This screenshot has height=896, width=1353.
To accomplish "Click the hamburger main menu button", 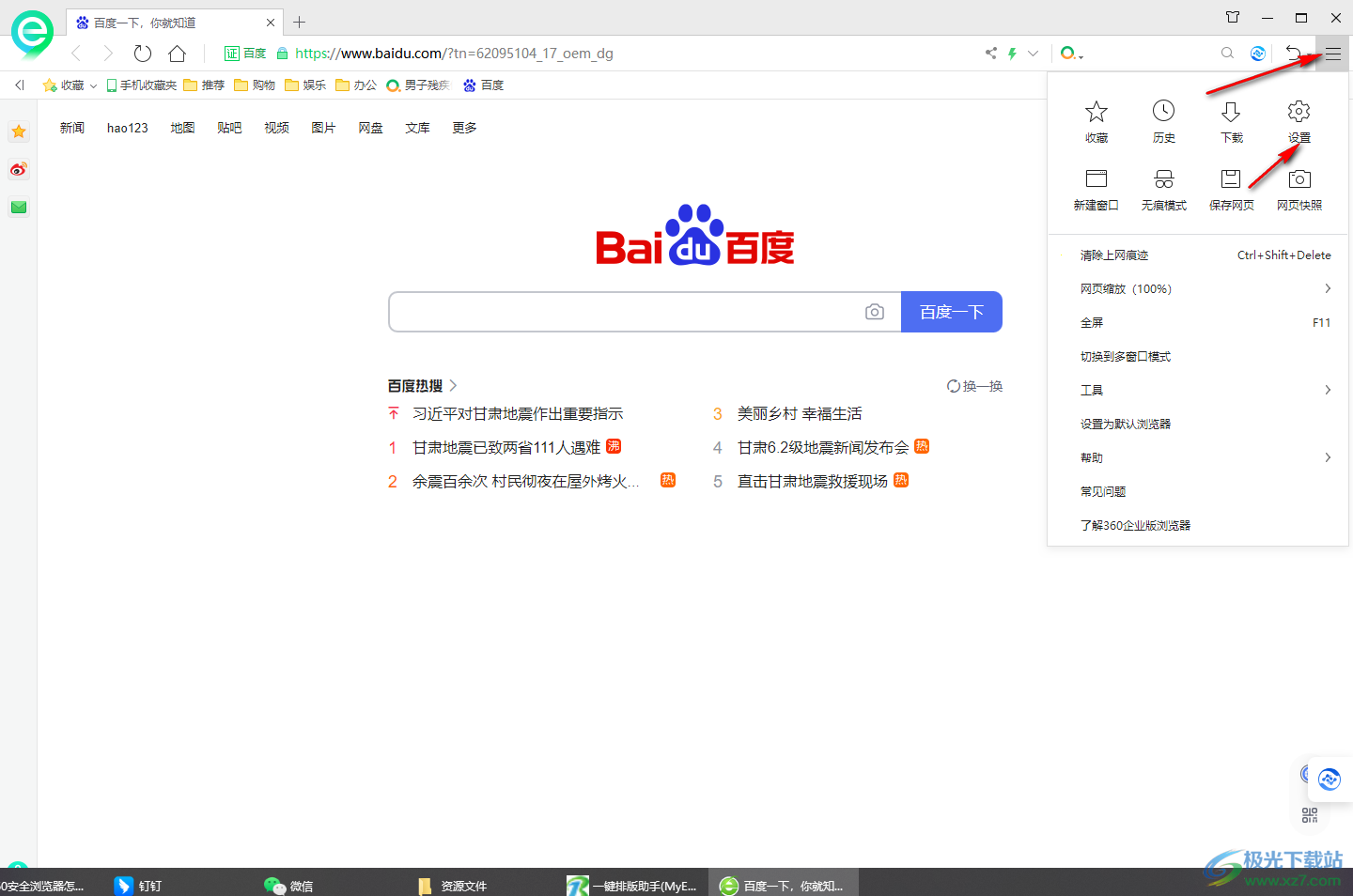I will point(1332,54).
